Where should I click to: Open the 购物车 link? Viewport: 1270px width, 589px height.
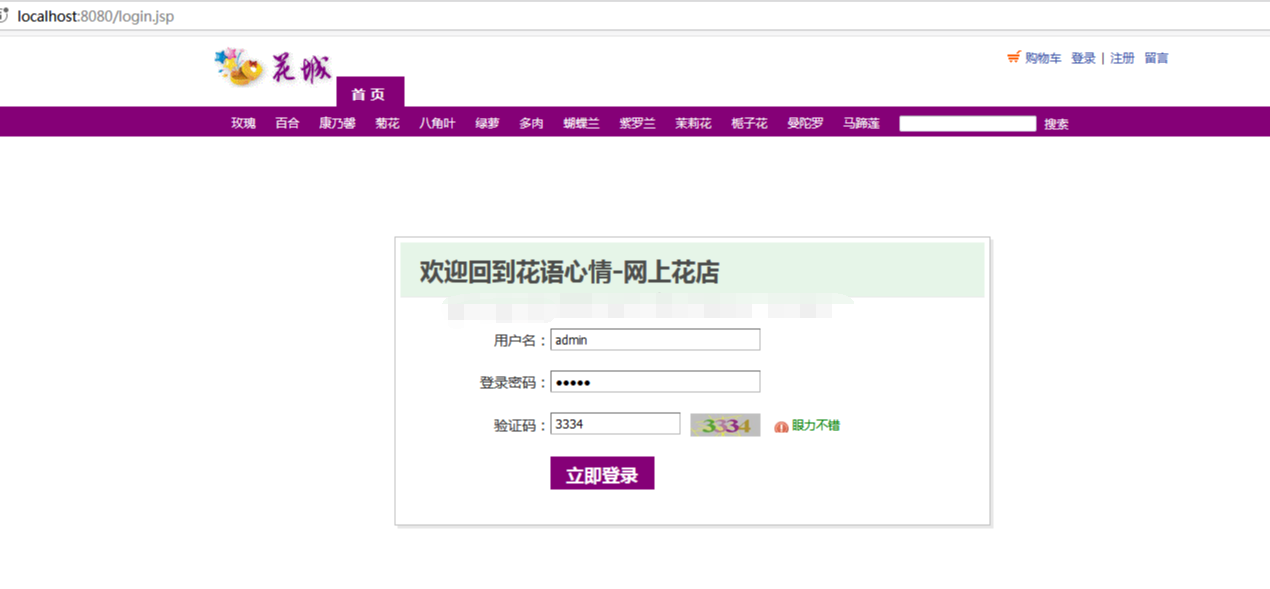click(x=1043, y=58)
